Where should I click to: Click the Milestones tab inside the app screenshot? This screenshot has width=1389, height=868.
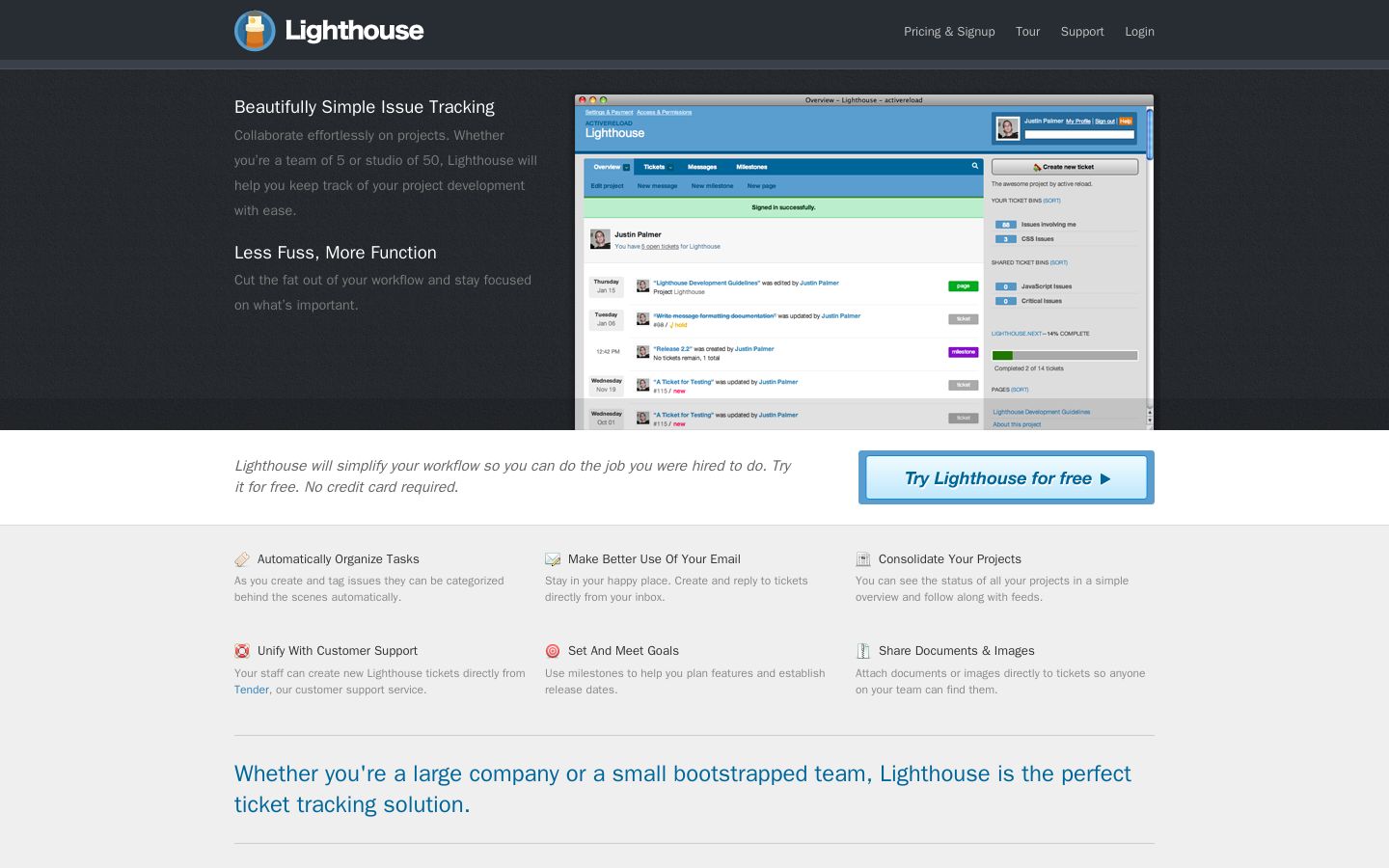tap(751, 167)
